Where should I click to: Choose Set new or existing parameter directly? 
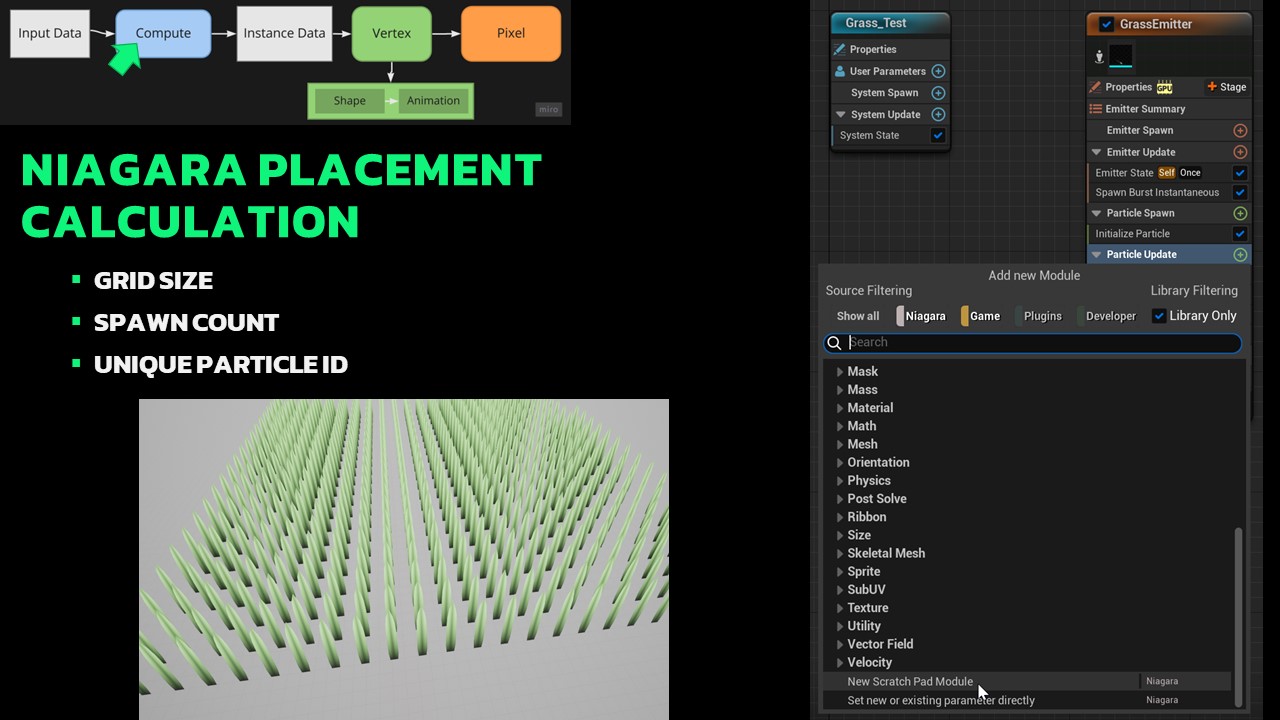coord(940,700)
